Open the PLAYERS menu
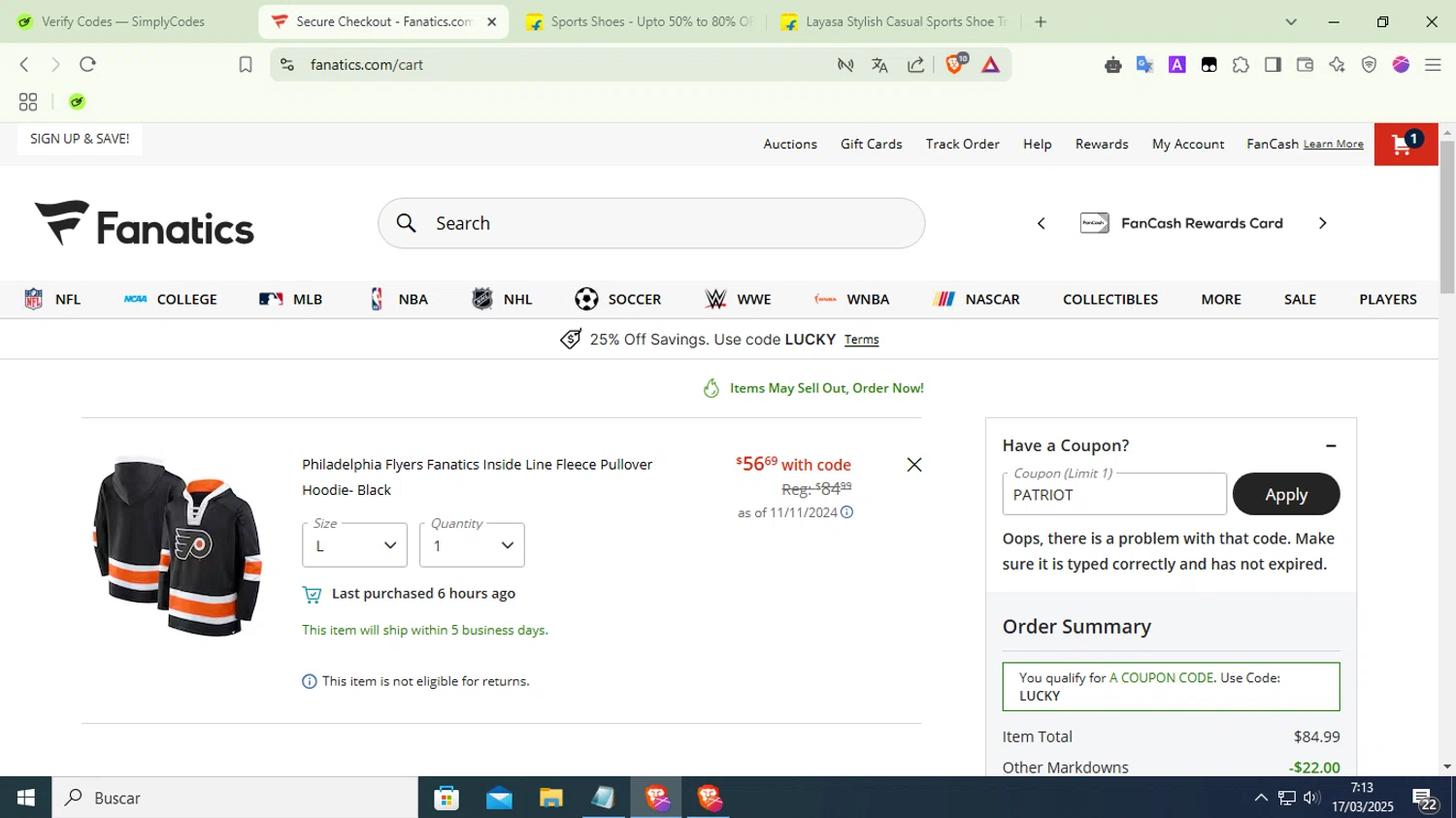 1388,299
